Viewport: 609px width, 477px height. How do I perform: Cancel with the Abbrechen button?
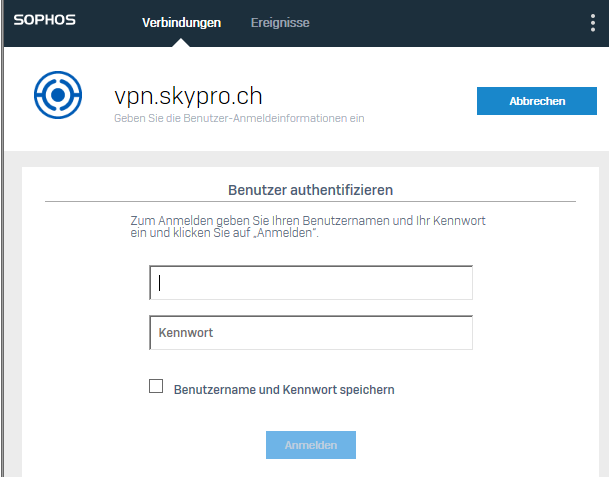pos(537,101)
